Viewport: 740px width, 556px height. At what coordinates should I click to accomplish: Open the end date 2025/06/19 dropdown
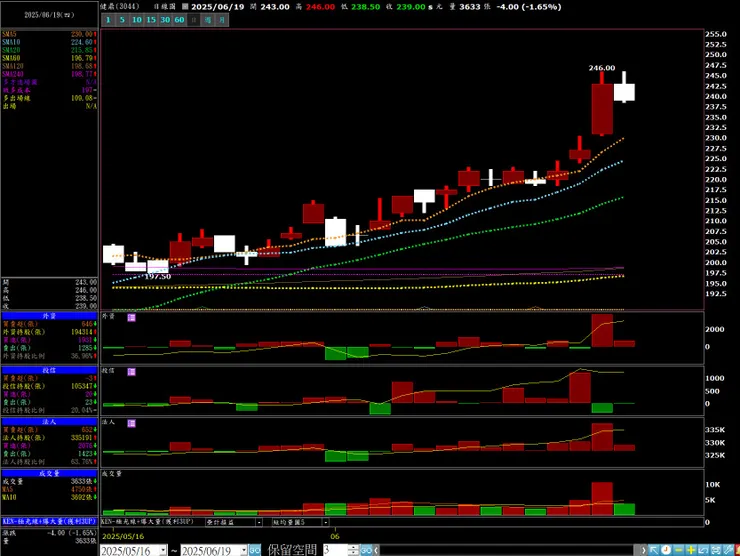[244, 550]
